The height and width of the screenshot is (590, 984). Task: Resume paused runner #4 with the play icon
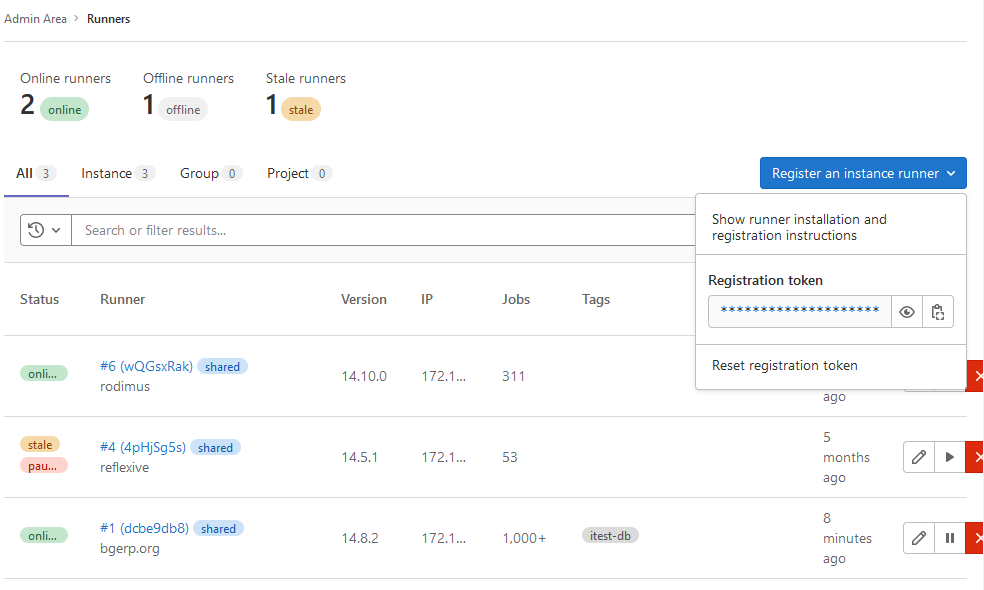pyautogui.click(x=949, y=457)
